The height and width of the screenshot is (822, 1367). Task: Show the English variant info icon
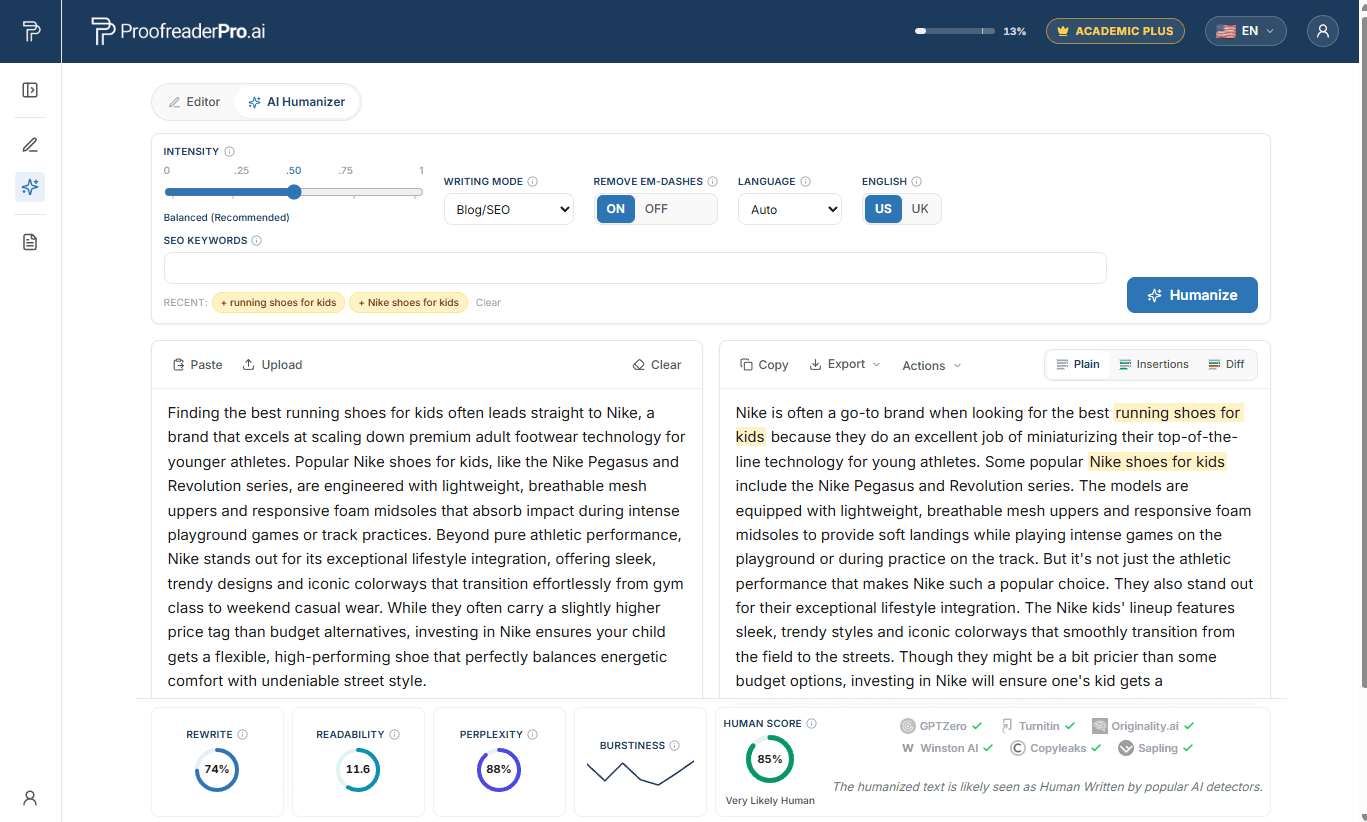coord(917,182)
